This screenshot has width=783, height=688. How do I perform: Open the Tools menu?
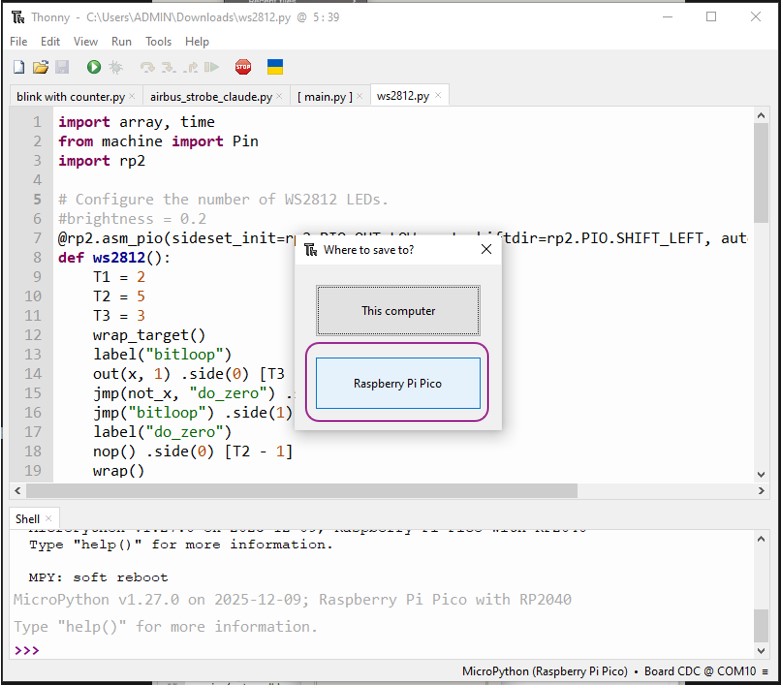pos(158,41)
